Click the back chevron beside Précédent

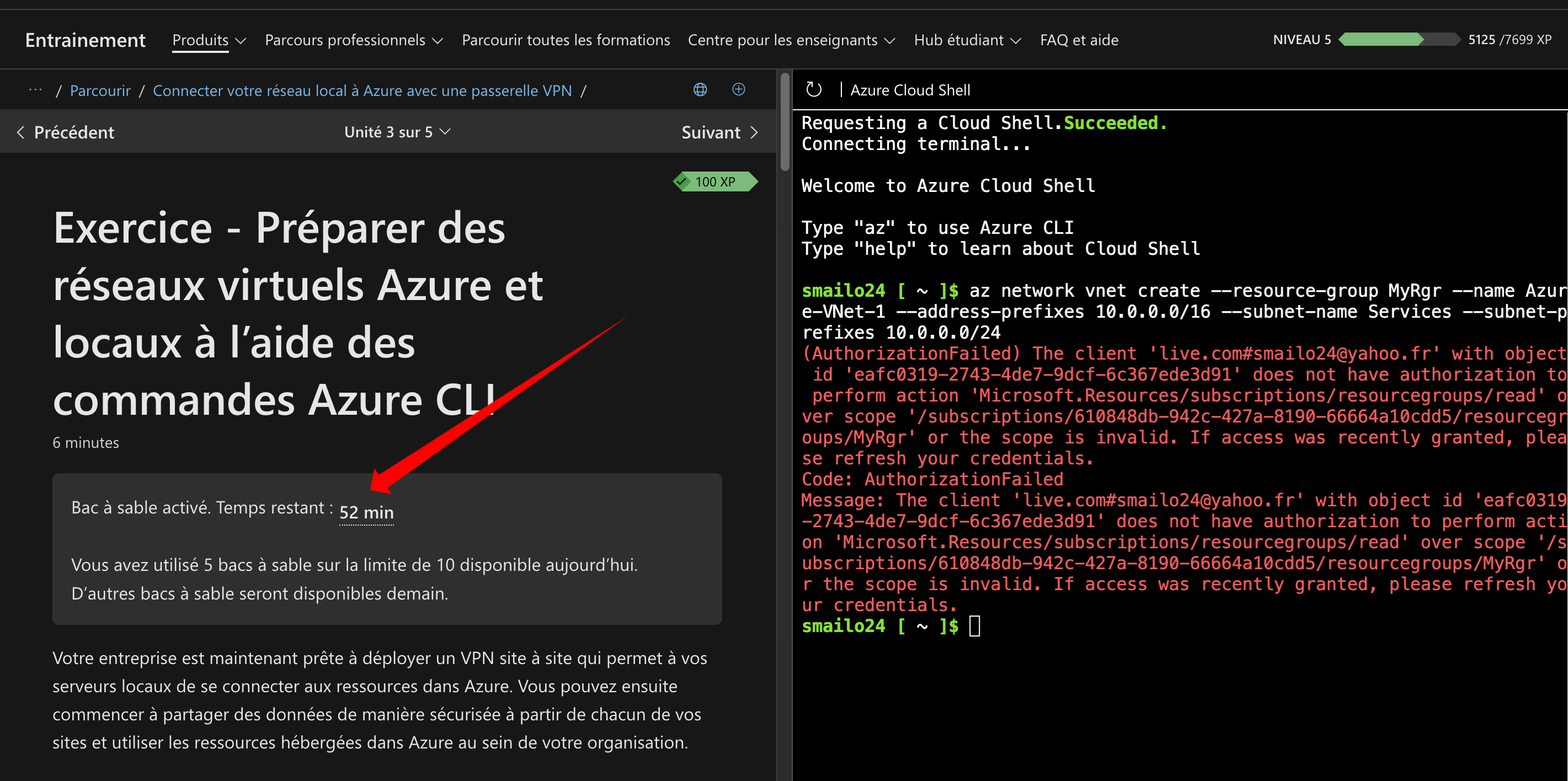(21, 131)
